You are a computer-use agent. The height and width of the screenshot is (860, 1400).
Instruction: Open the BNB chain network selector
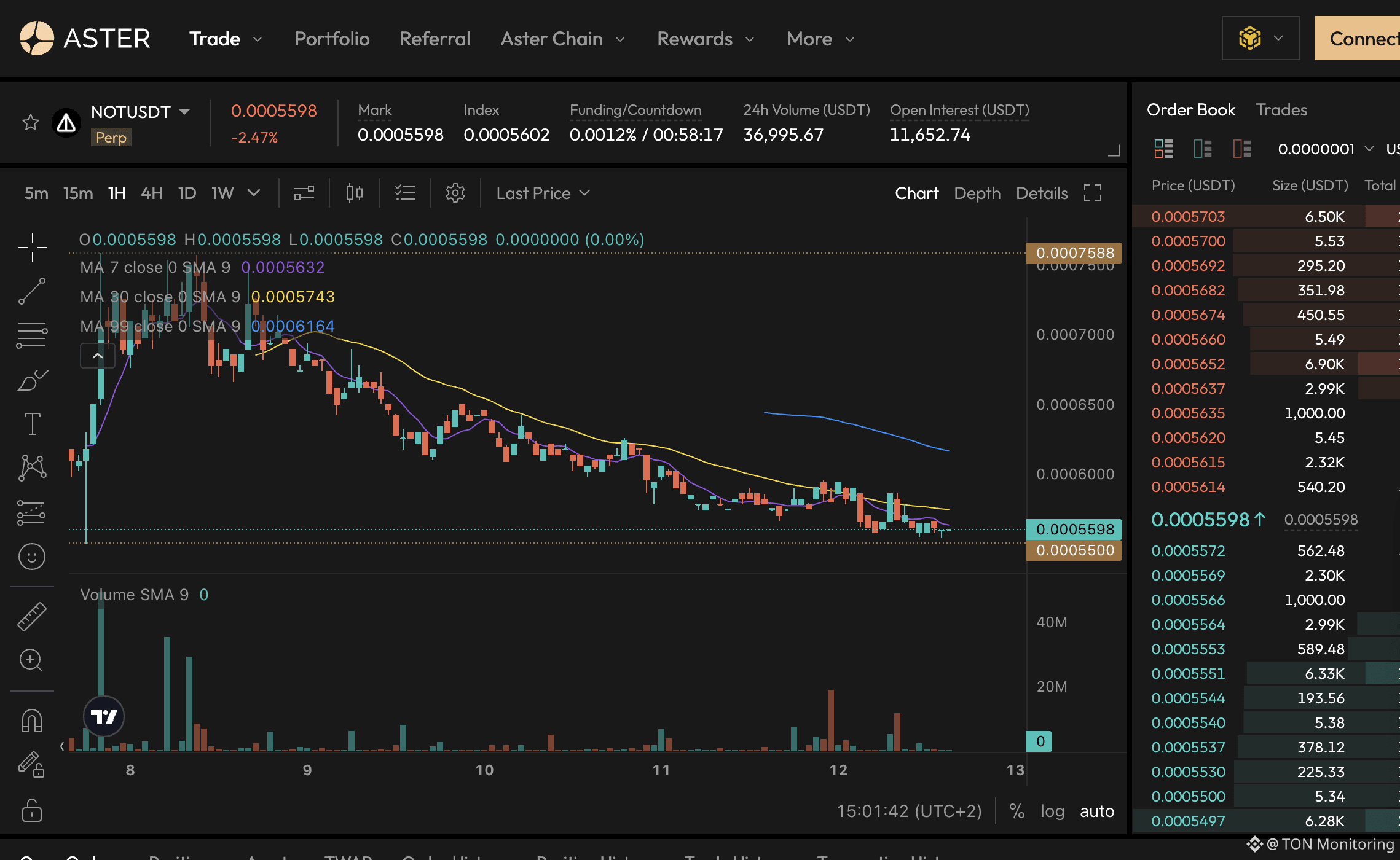pos(1261,38)
